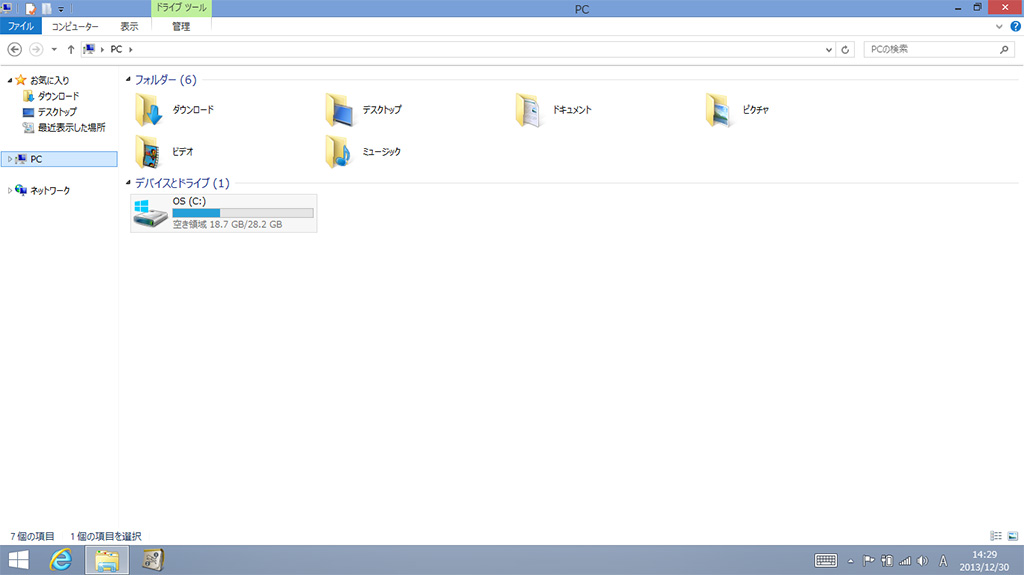Select ネットワーク in the navigation pane
This screenshot has width=1024, height=575.
pos(50,190)
